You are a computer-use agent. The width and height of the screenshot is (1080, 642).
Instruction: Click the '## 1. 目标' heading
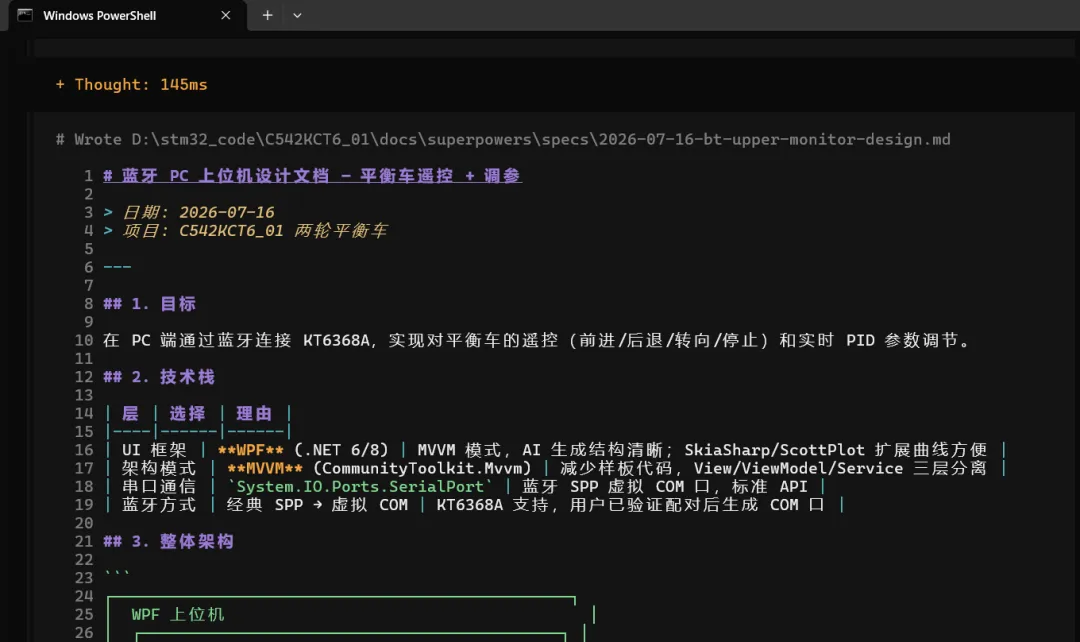[149, 304]
